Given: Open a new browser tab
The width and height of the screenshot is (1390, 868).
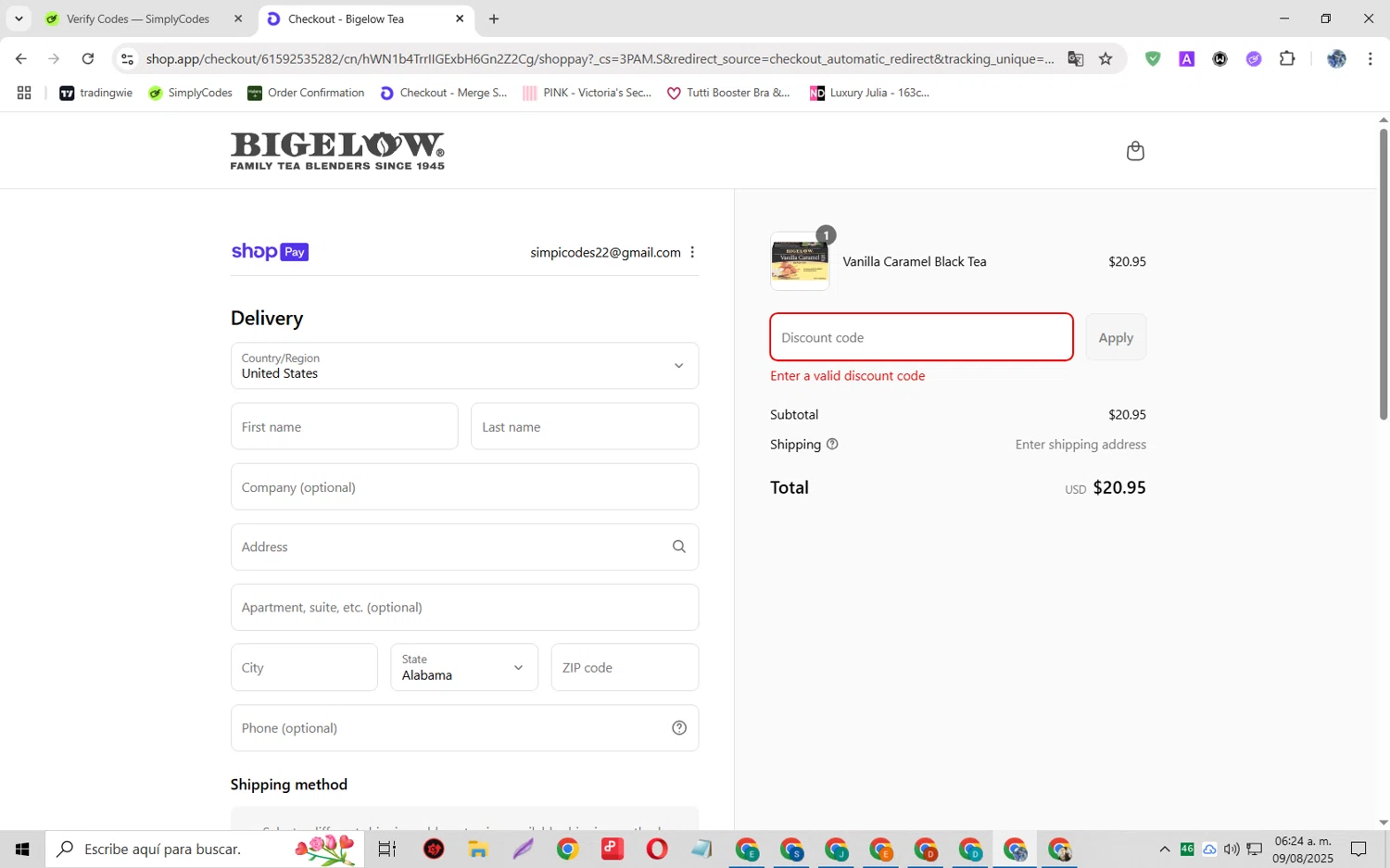Looking at the screenshot, I should [494, 19].
